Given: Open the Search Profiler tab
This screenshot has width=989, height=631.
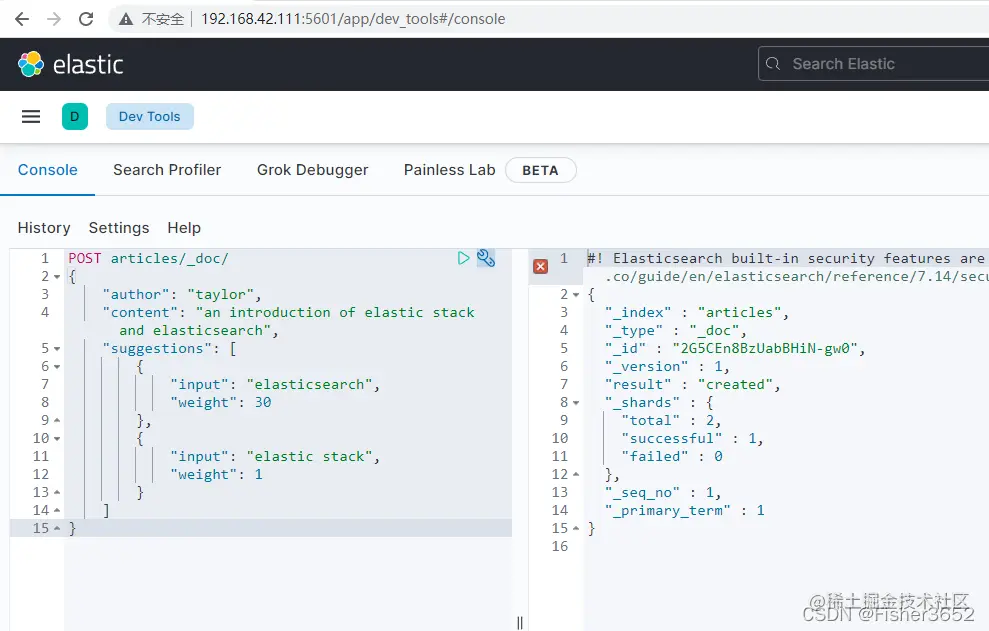Looking at the screenshot, I should point(167,170).
